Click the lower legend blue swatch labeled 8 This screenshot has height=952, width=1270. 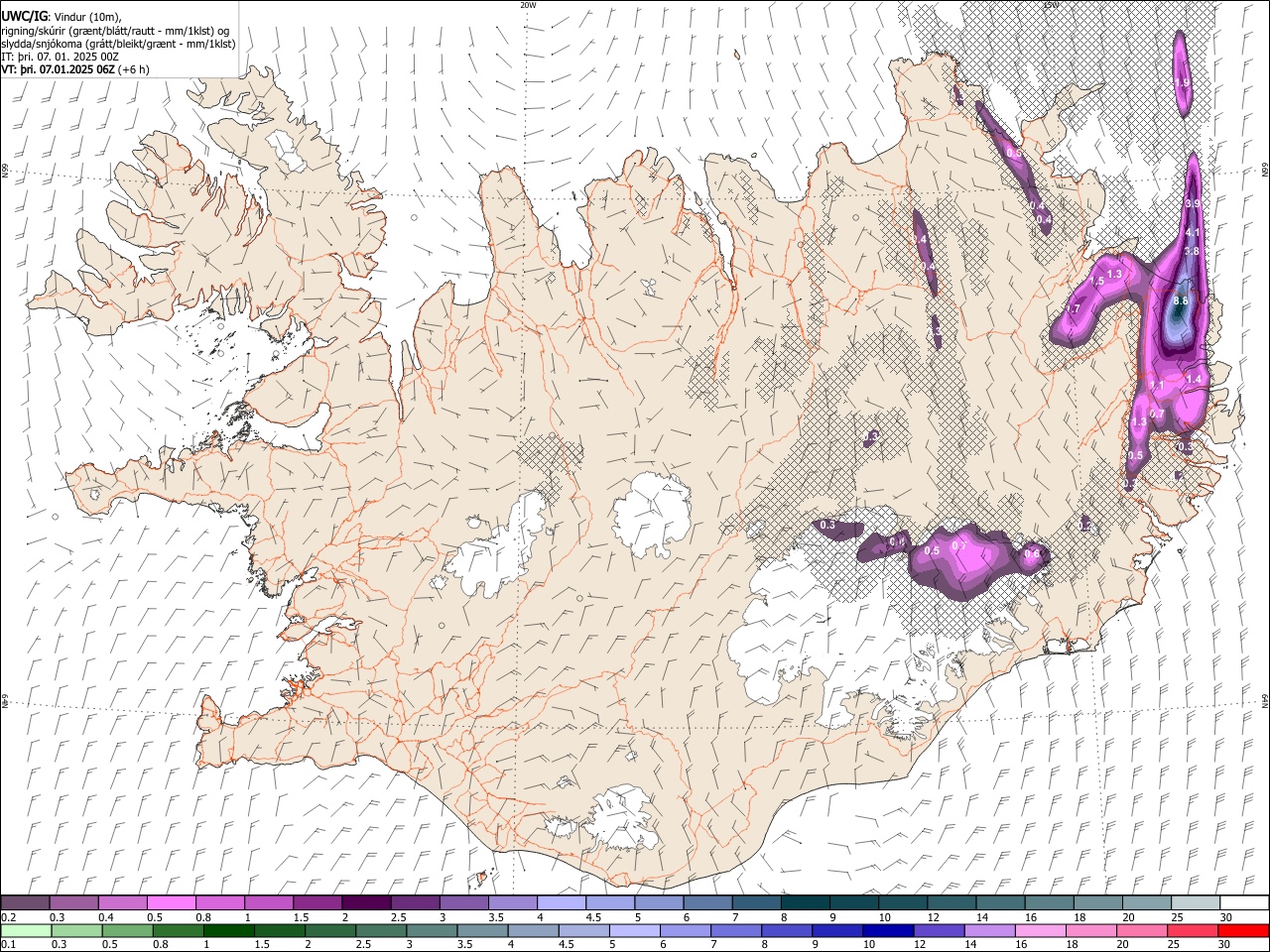(x=786, y=930)
